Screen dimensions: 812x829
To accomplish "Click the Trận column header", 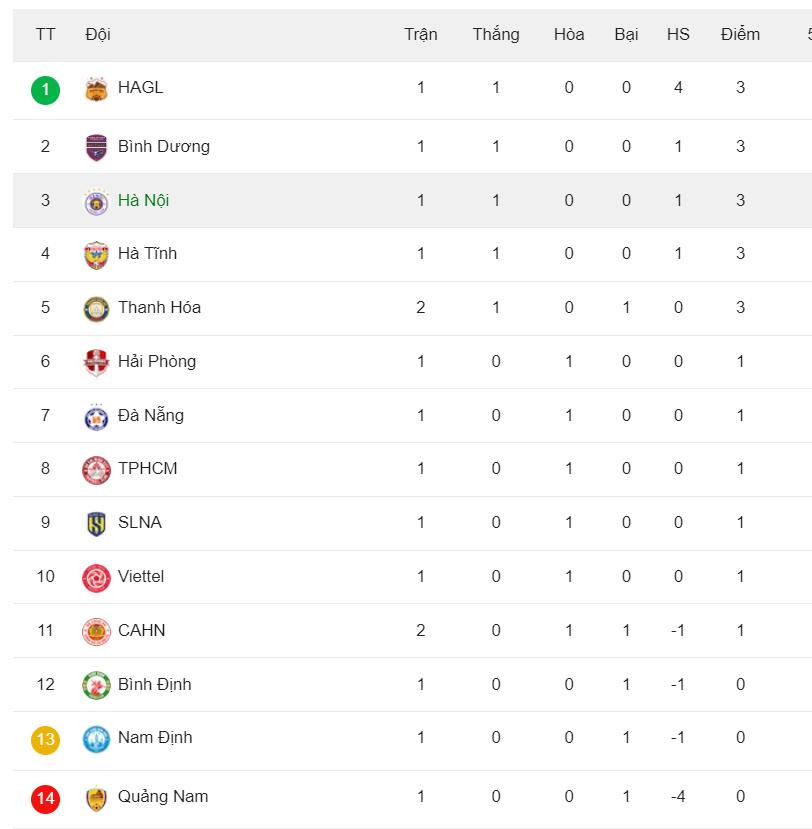I will pyautogui.click(x=421, y=34).
